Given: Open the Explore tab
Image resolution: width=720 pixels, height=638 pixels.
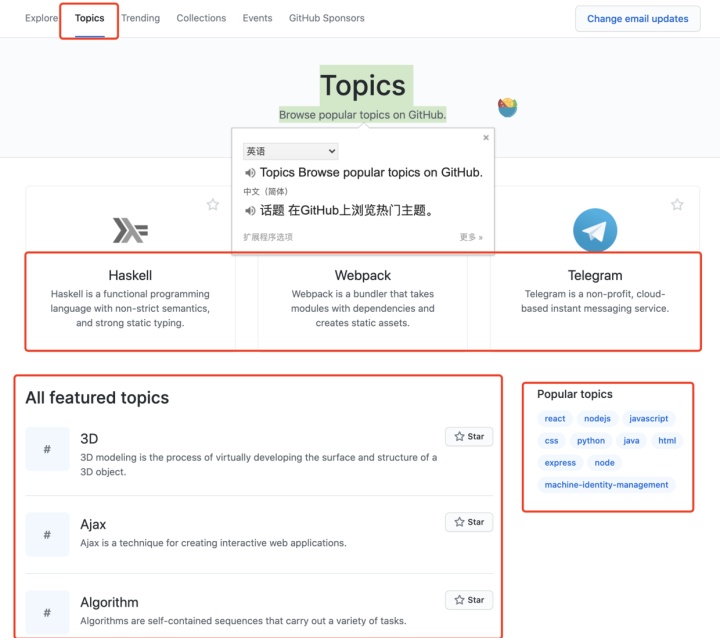Looking at the screenshot, I should click(x=41, y=18).
